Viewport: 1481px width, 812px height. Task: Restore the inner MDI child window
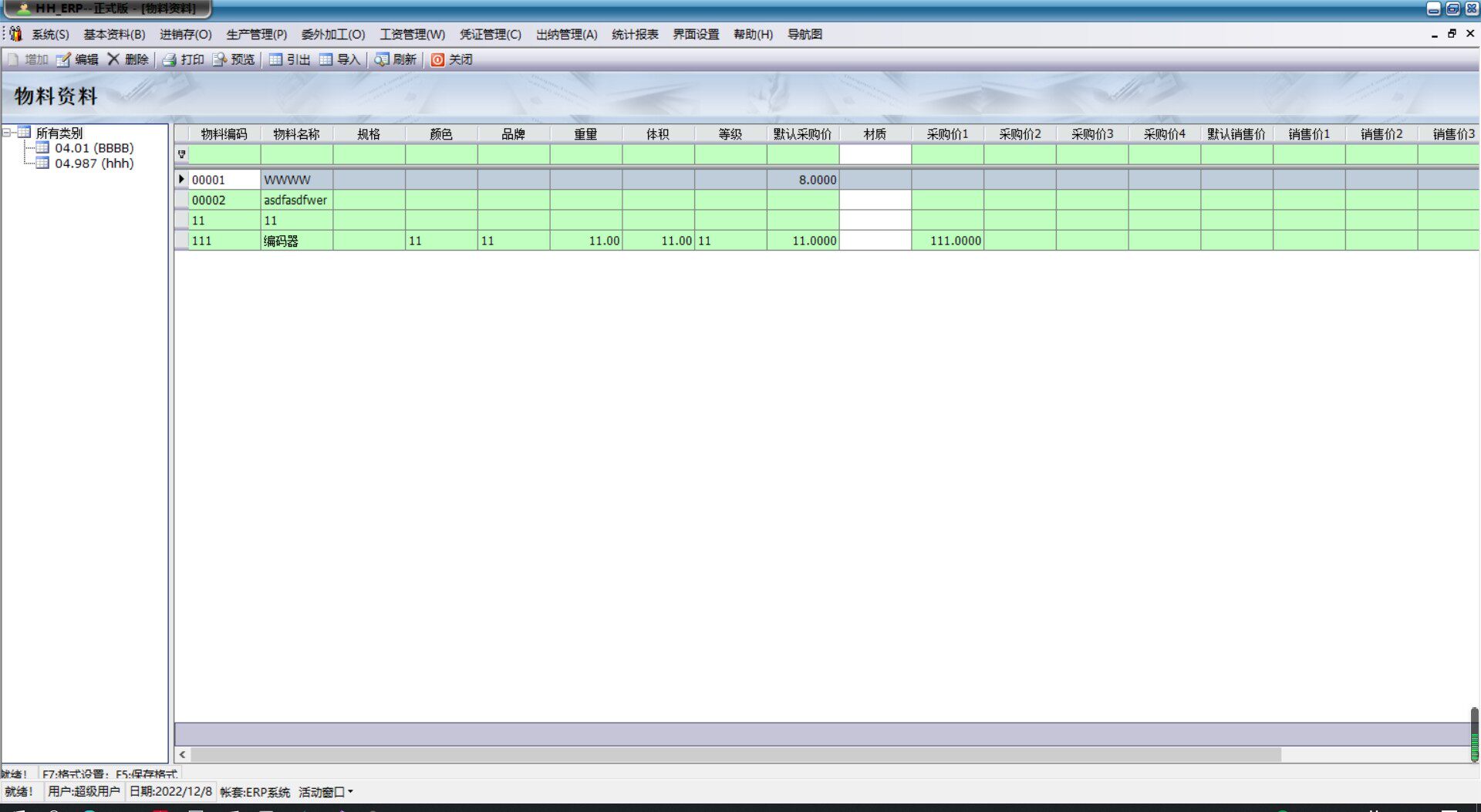pyautogui.click(x=1452, y=33)
